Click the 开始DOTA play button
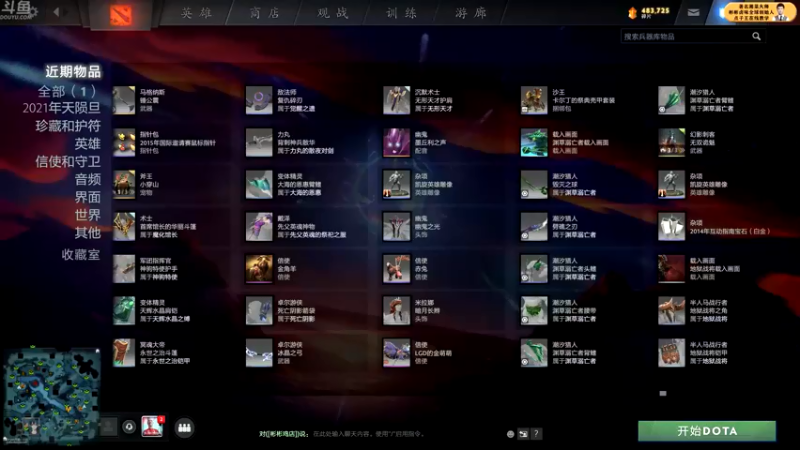Viewport: 800px width, 450px height. [x=707, y=431]
